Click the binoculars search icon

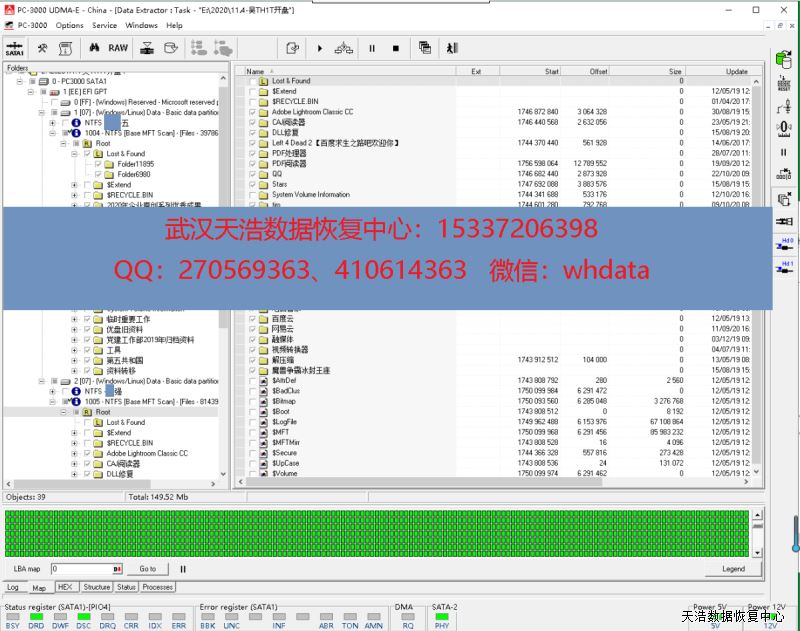[x=94, y=47]
